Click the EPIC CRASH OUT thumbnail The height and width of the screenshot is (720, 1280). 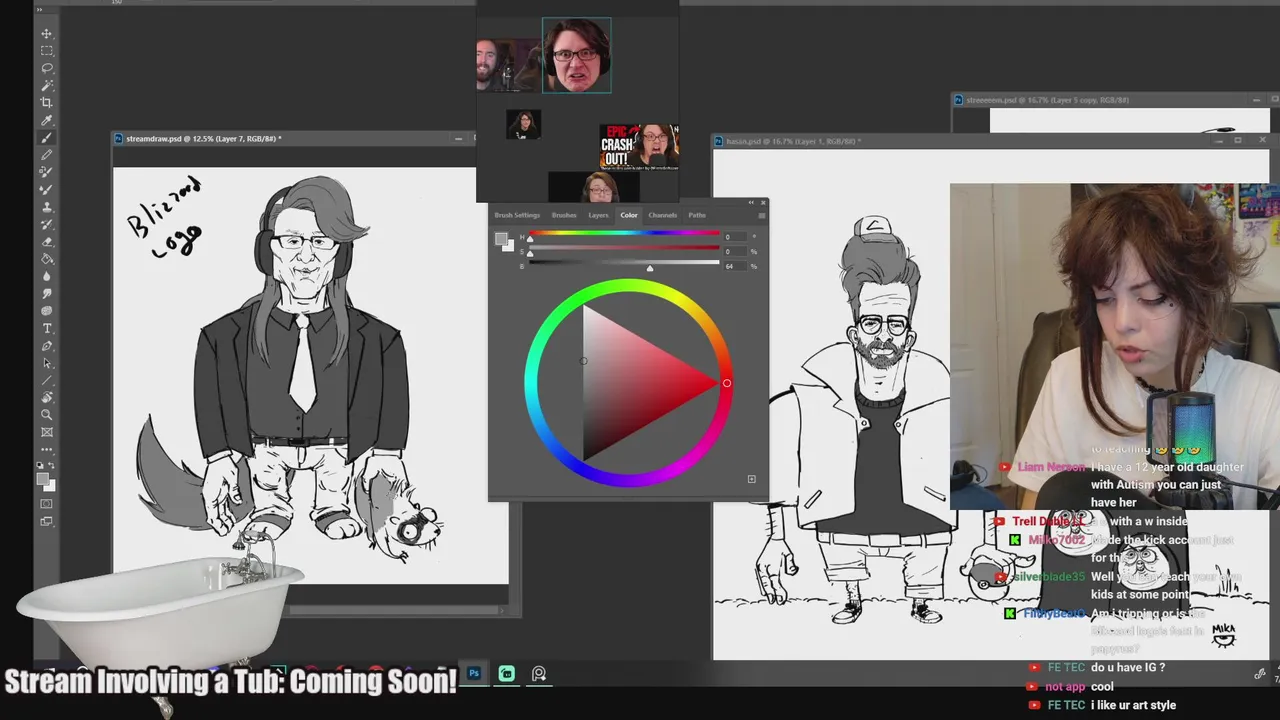coord(640,147)
